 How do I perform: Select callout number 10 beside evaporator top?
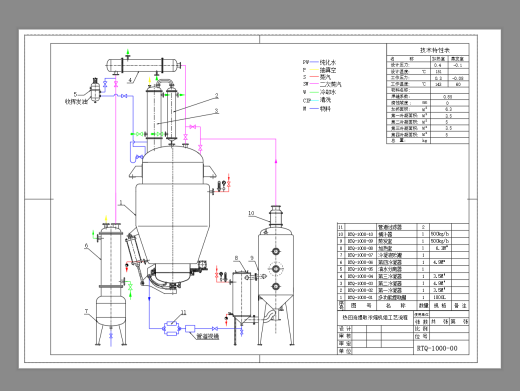click(251, 213)
